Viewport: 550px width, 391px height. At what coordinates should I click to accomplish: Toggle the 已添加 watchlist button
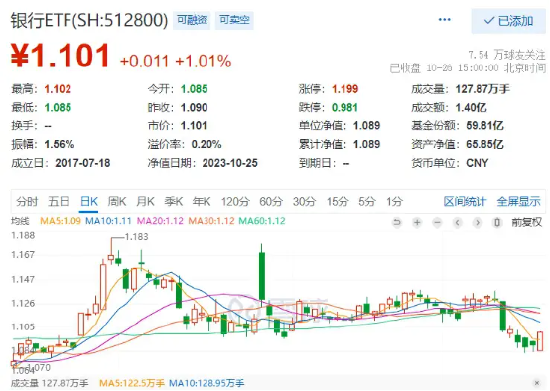(x=508, y=21)
